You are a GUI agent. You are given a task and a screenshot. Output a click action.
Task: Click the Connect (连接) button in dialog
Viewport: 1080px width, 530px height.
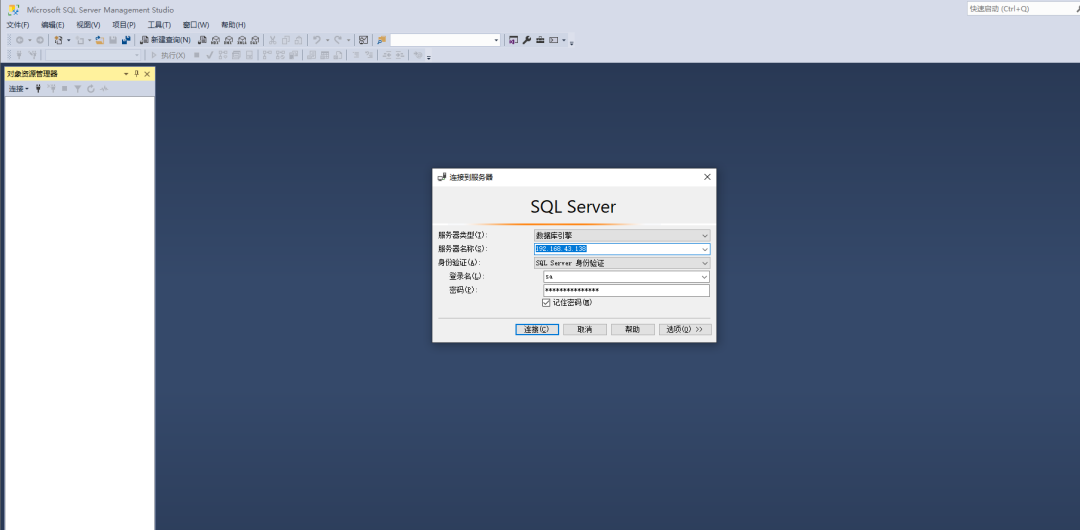[537, 329]
